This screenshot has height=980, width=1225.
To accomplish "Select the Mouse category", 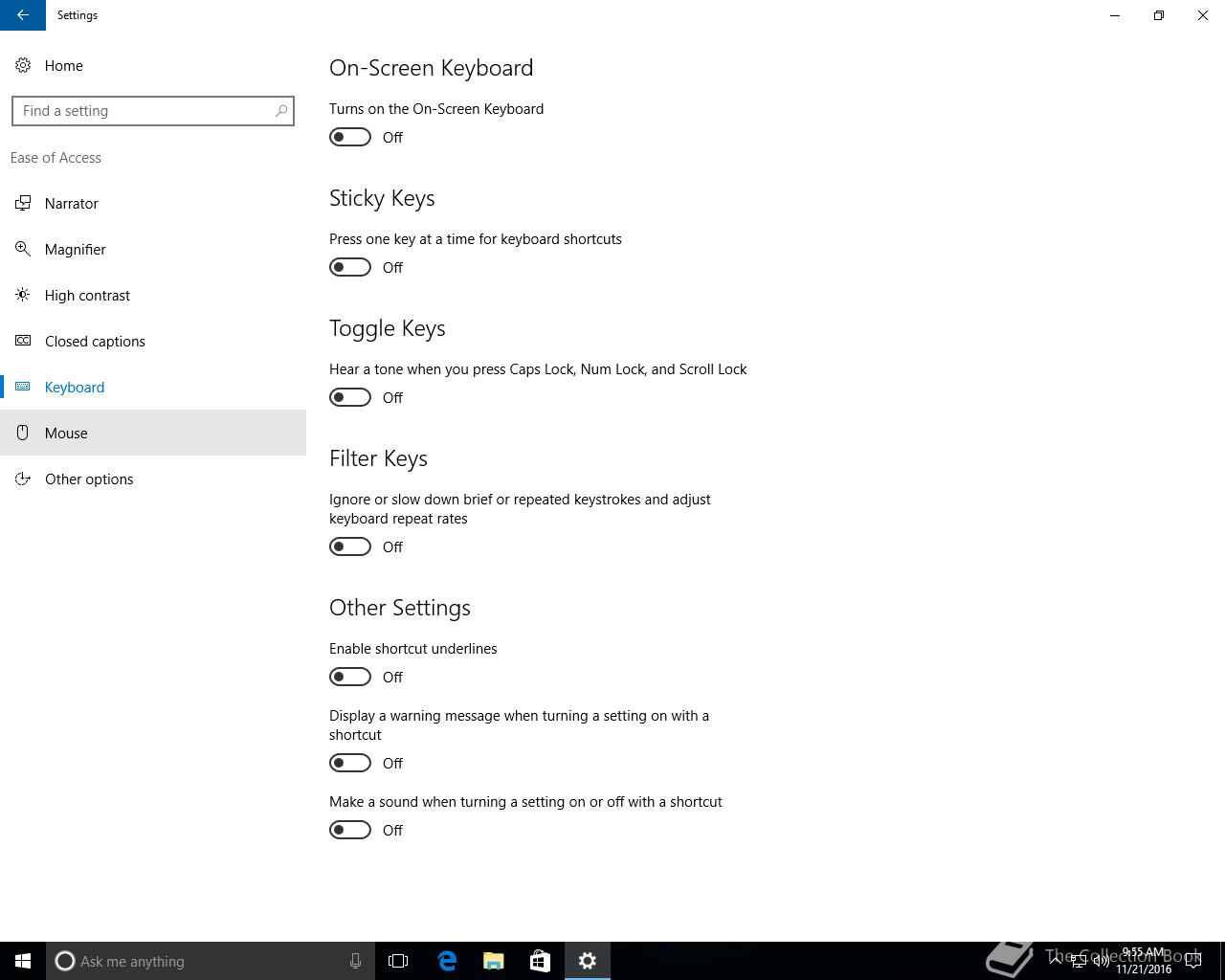I will click(x=153, y=433).
